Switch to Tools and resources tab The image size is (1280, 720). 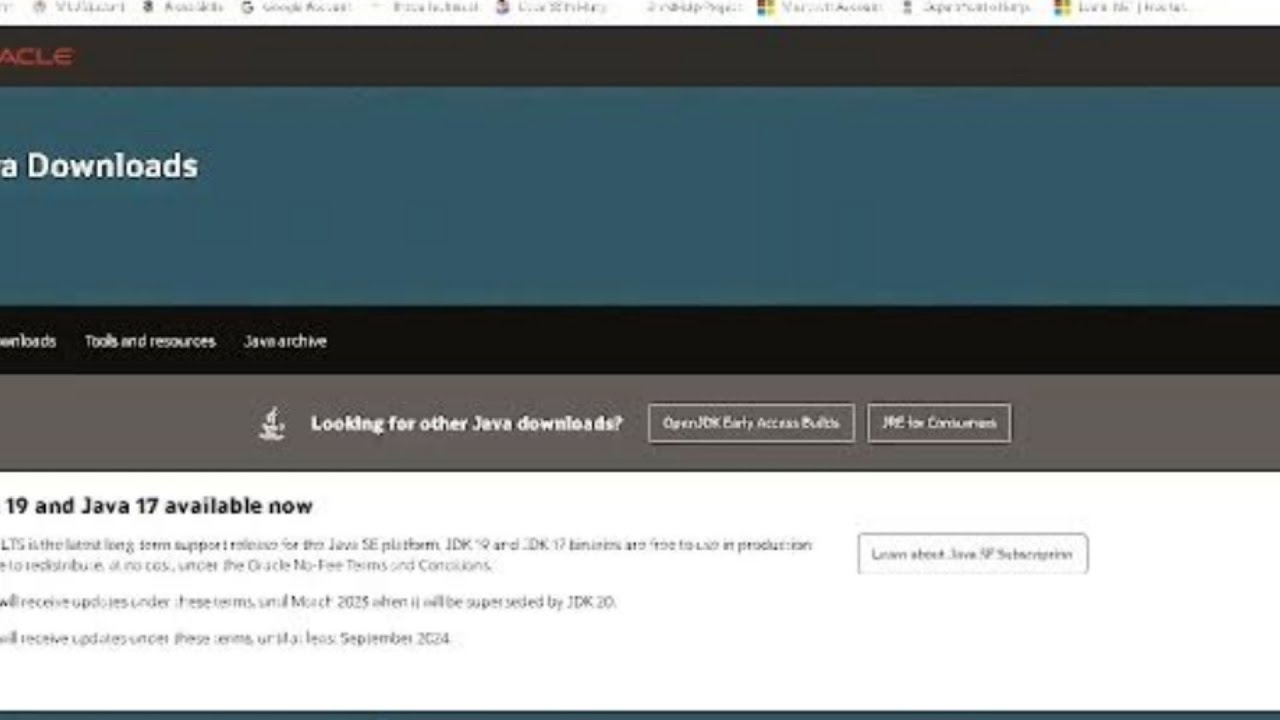150,341
